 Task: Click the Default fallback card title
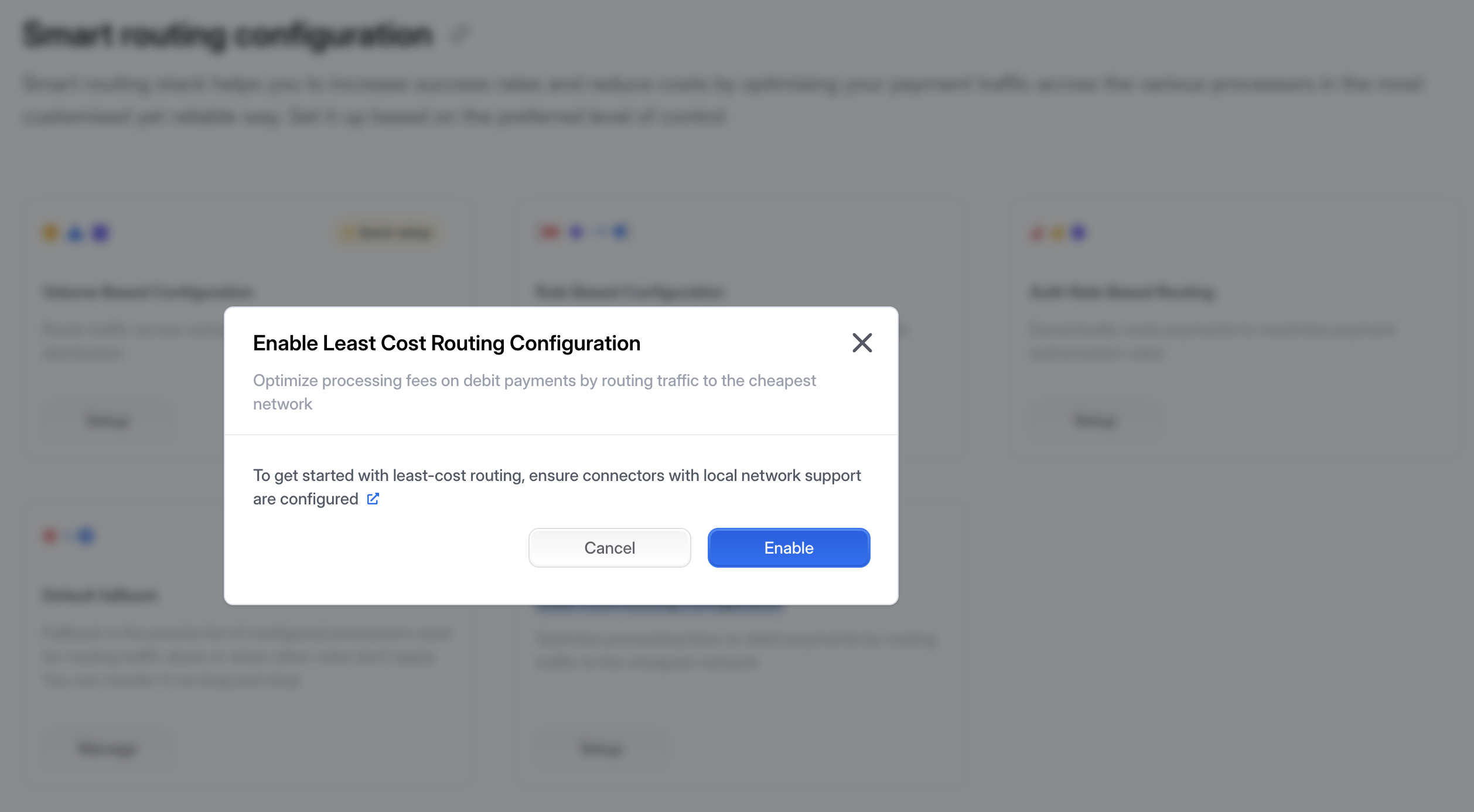(x=100, y=595)
